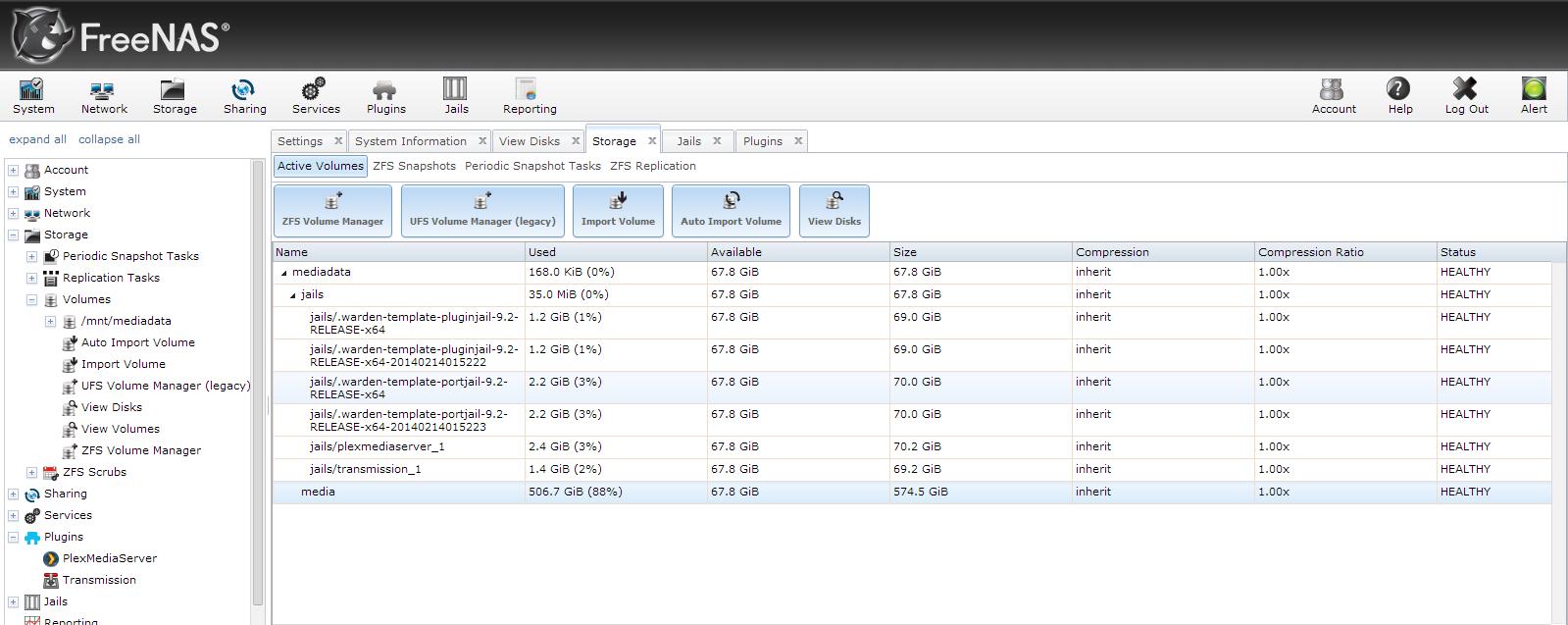
Task: Expand the Account tree node
Action: [13, 170]
